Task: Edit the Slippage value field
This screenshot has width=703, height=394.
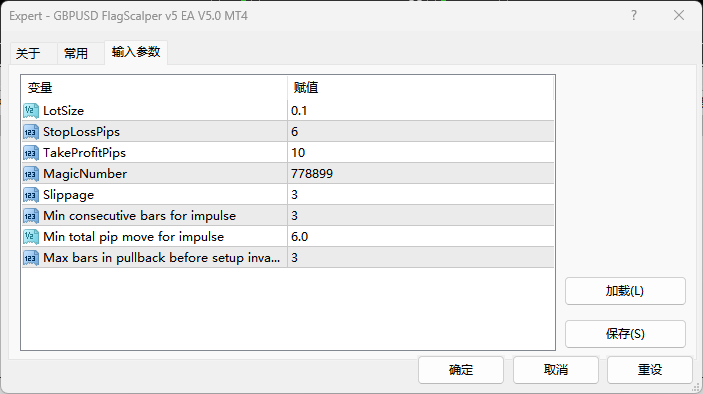Action: (421, 195)
